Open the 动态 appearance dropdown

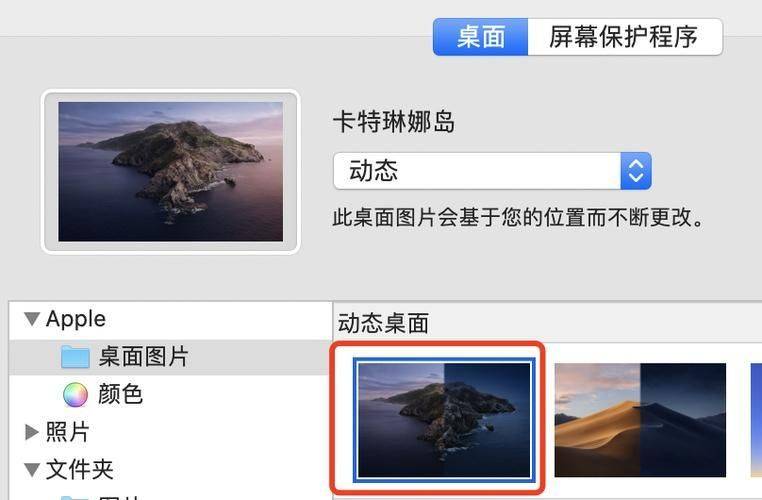(x=492, y=171)
